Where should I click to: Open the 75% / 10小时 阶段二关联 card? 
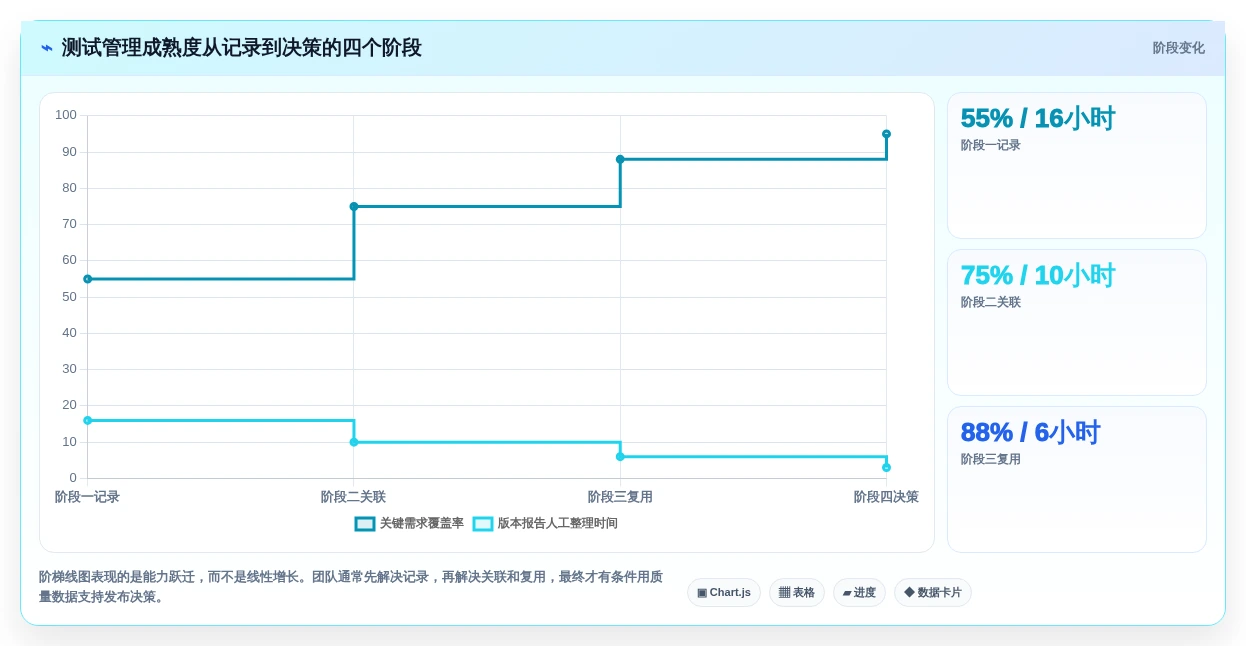pos(1077,323)
